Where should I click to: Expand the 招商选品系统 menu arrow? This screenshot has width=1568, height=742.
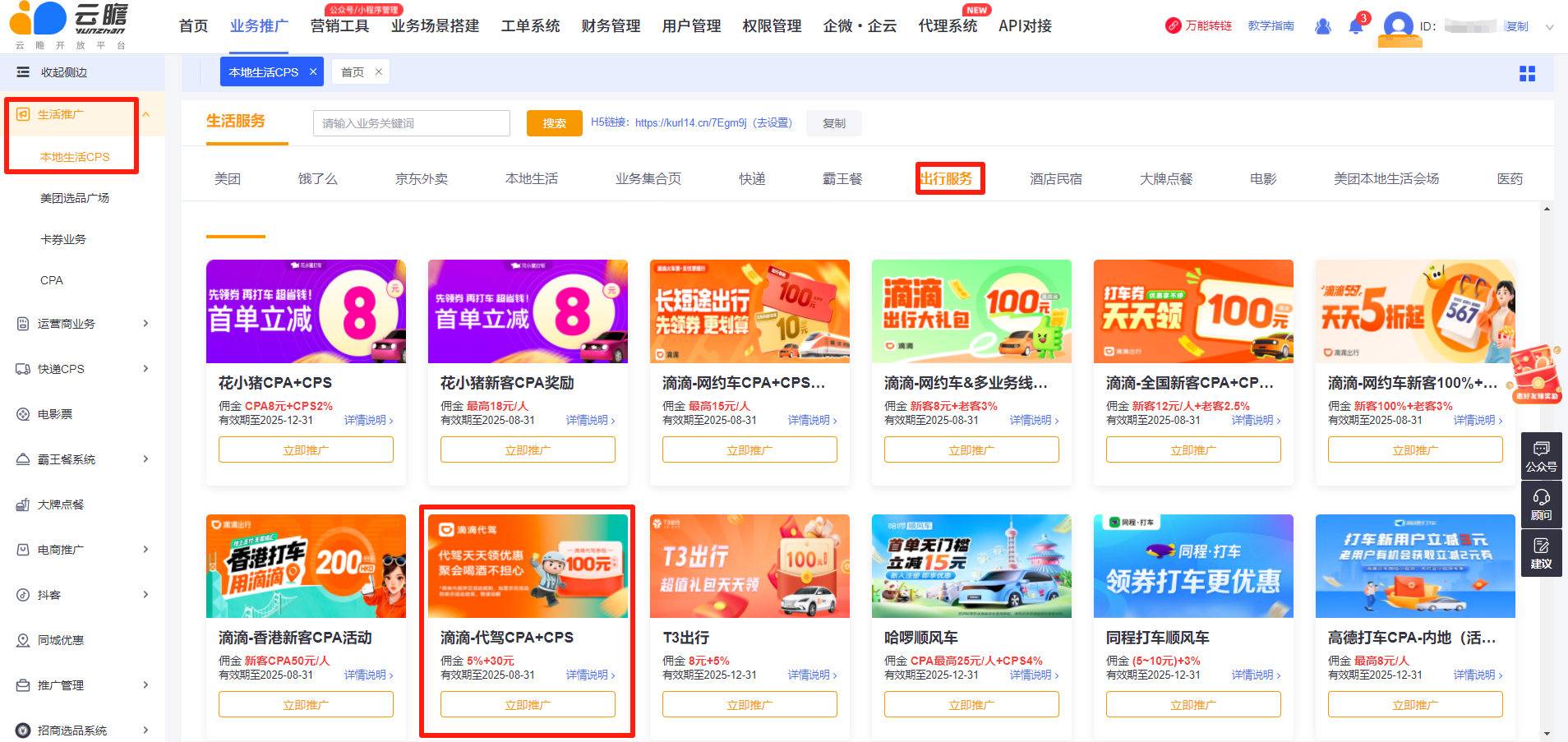[145, 730]
